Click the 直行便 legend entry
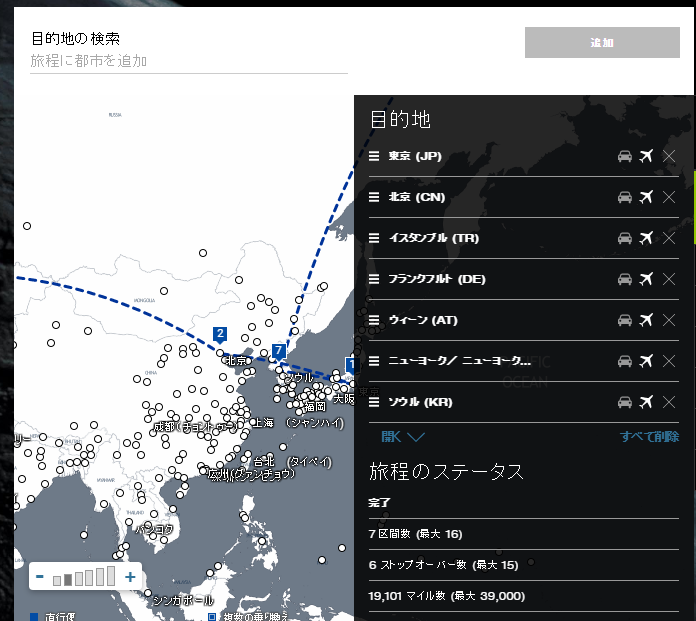696x621 pixels. point(52,617)
